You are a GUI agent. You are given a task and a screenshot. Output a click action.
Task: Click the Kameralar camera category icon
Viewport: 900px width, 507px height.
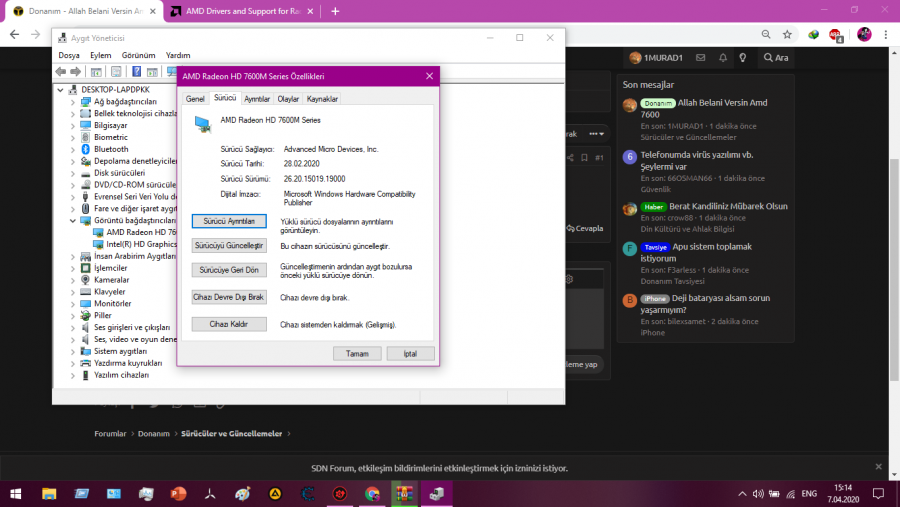[86, 280]
